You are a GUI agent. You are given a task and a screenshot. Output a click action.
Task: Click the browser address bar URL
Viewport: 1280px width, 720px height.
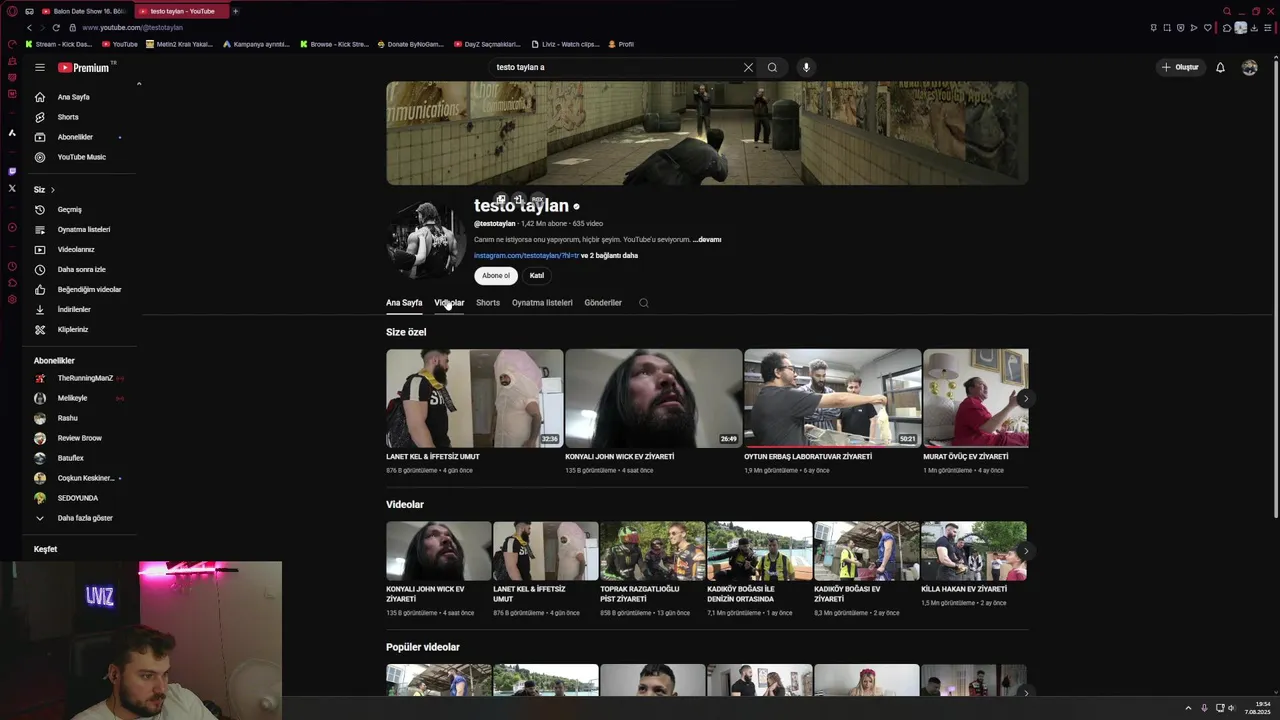(132, 28)
